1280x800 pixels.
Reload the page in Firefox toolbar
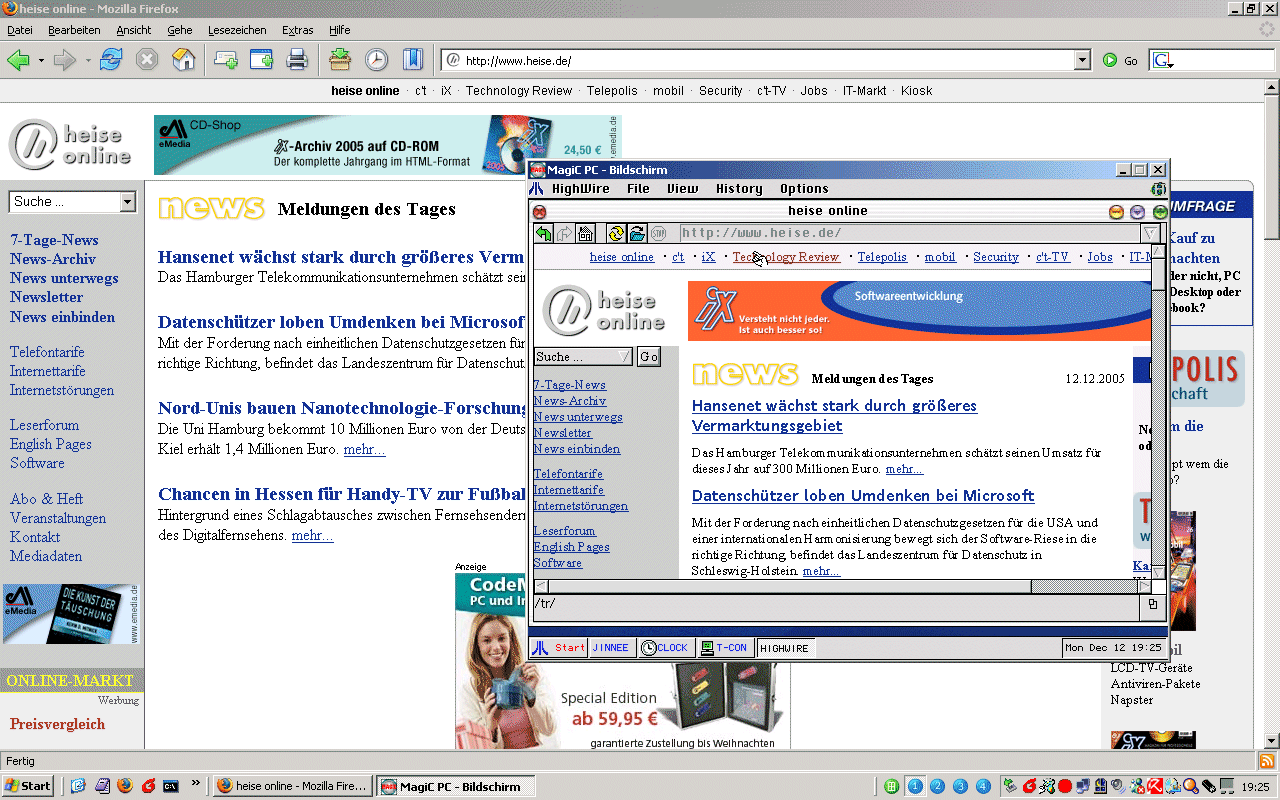111,60
